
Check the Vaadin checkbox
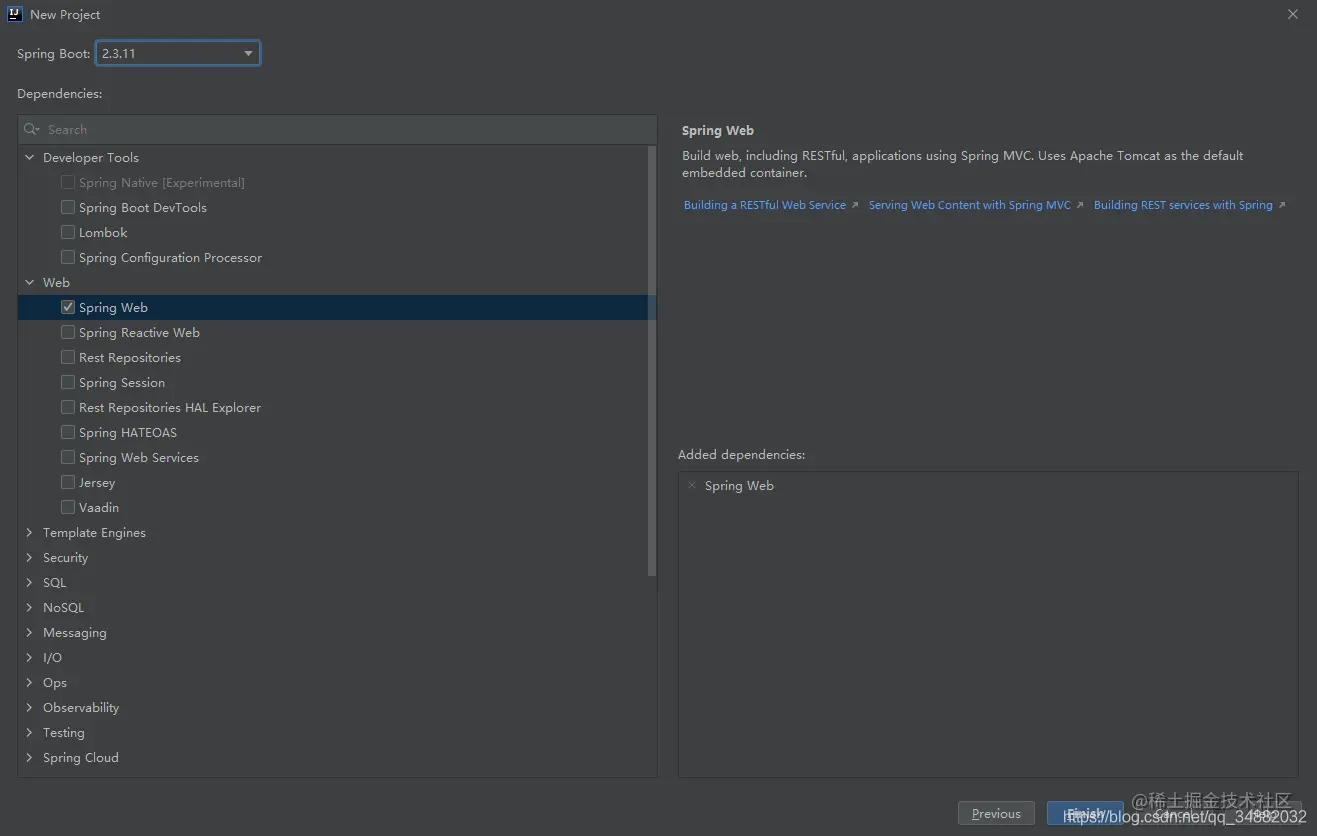pyautogui.click(x=68, y=507)
